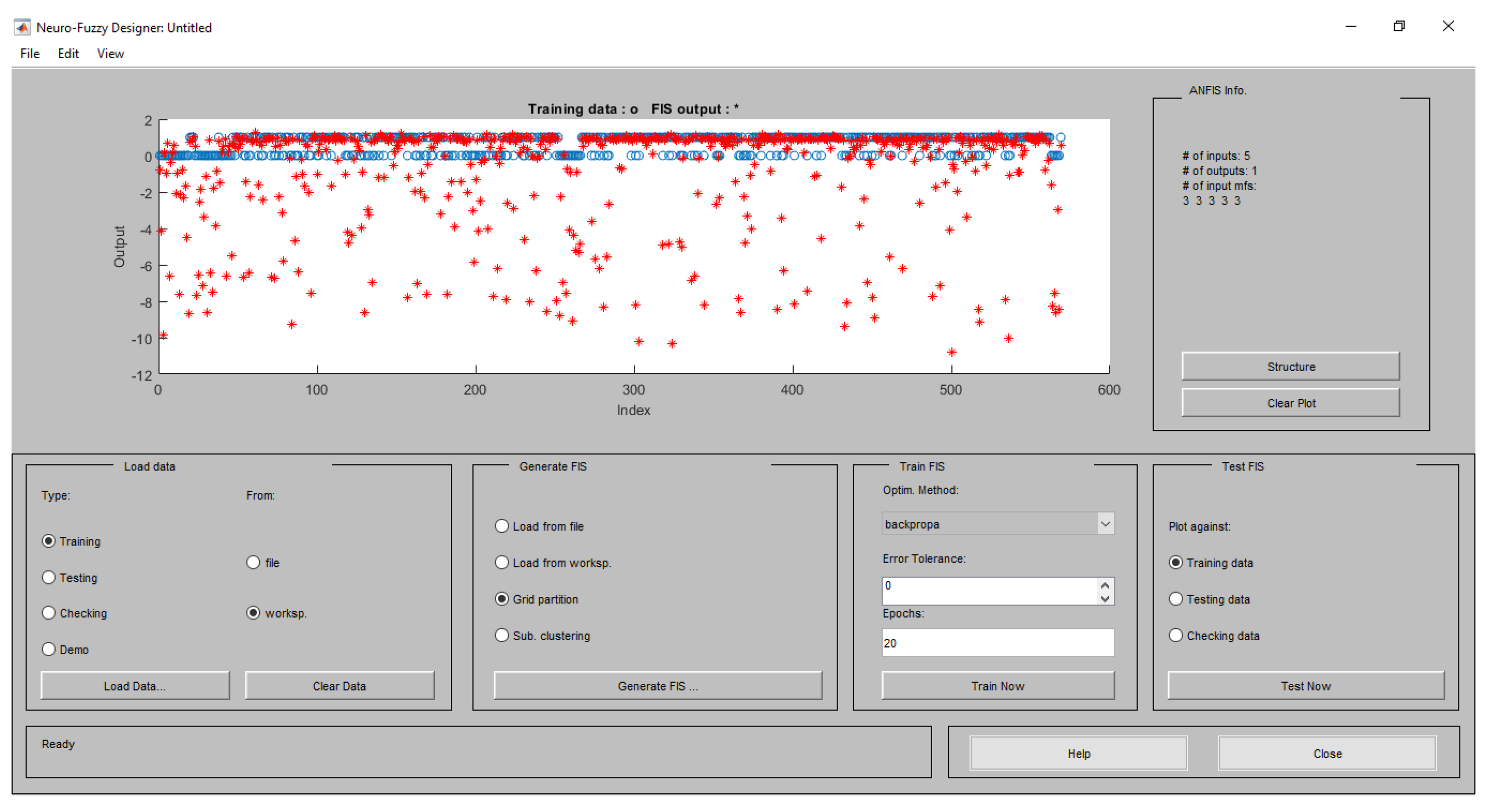Open the File menu
Image resolution: width=1490 pixels, height=812 pixels.
tap(30, 54)
